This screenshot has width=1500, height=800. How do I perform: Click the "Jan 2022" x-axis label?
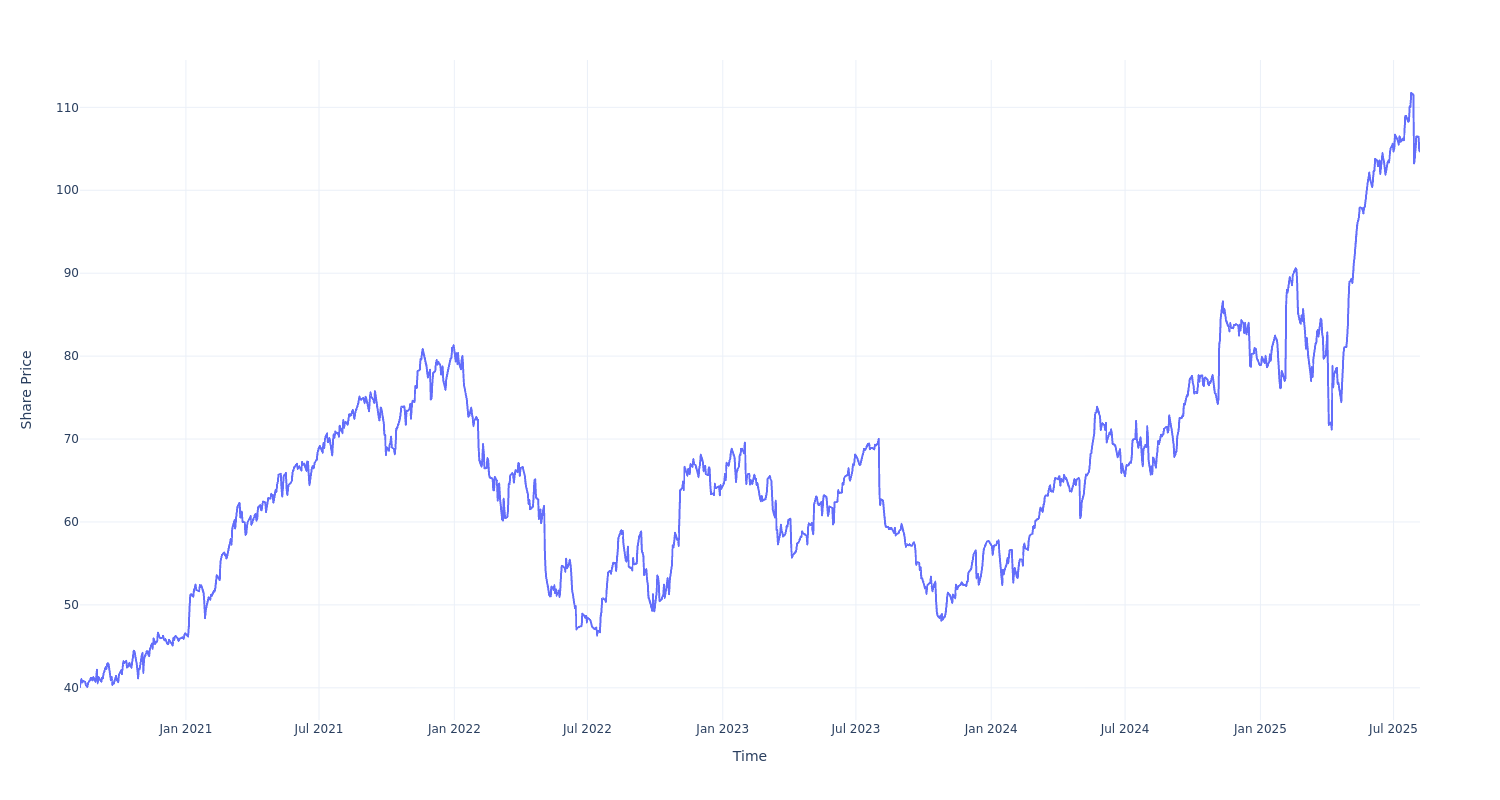tap(454, 729)
